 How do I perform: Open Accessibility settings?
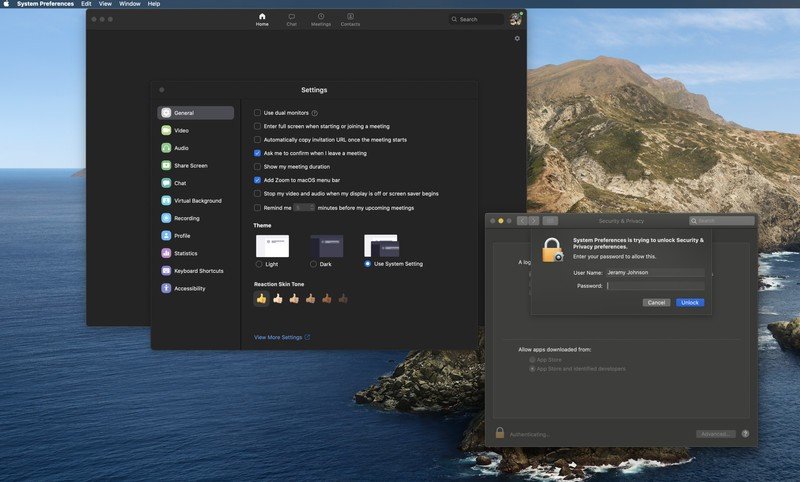pyautogui.click(x=189, y=289)
